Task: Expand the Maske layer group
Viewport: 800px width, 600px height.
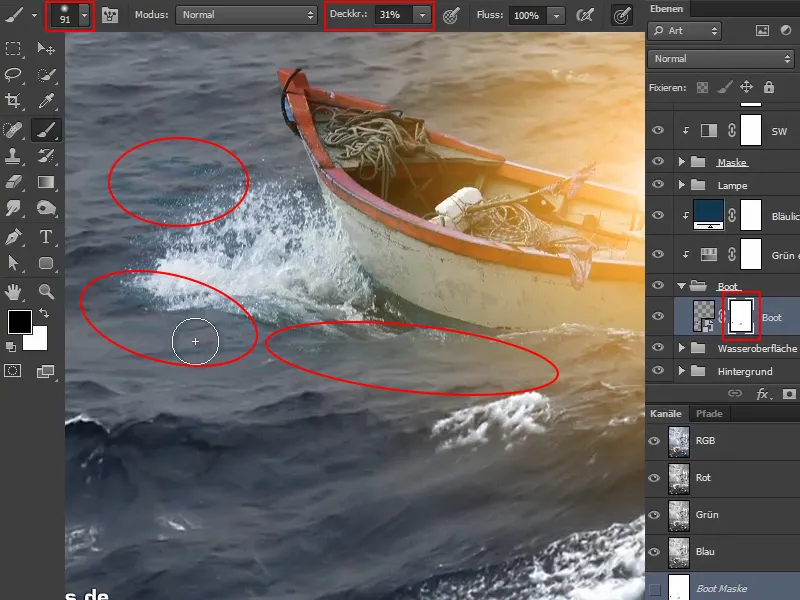Action: pyautogui.click(x=682, y=162)
